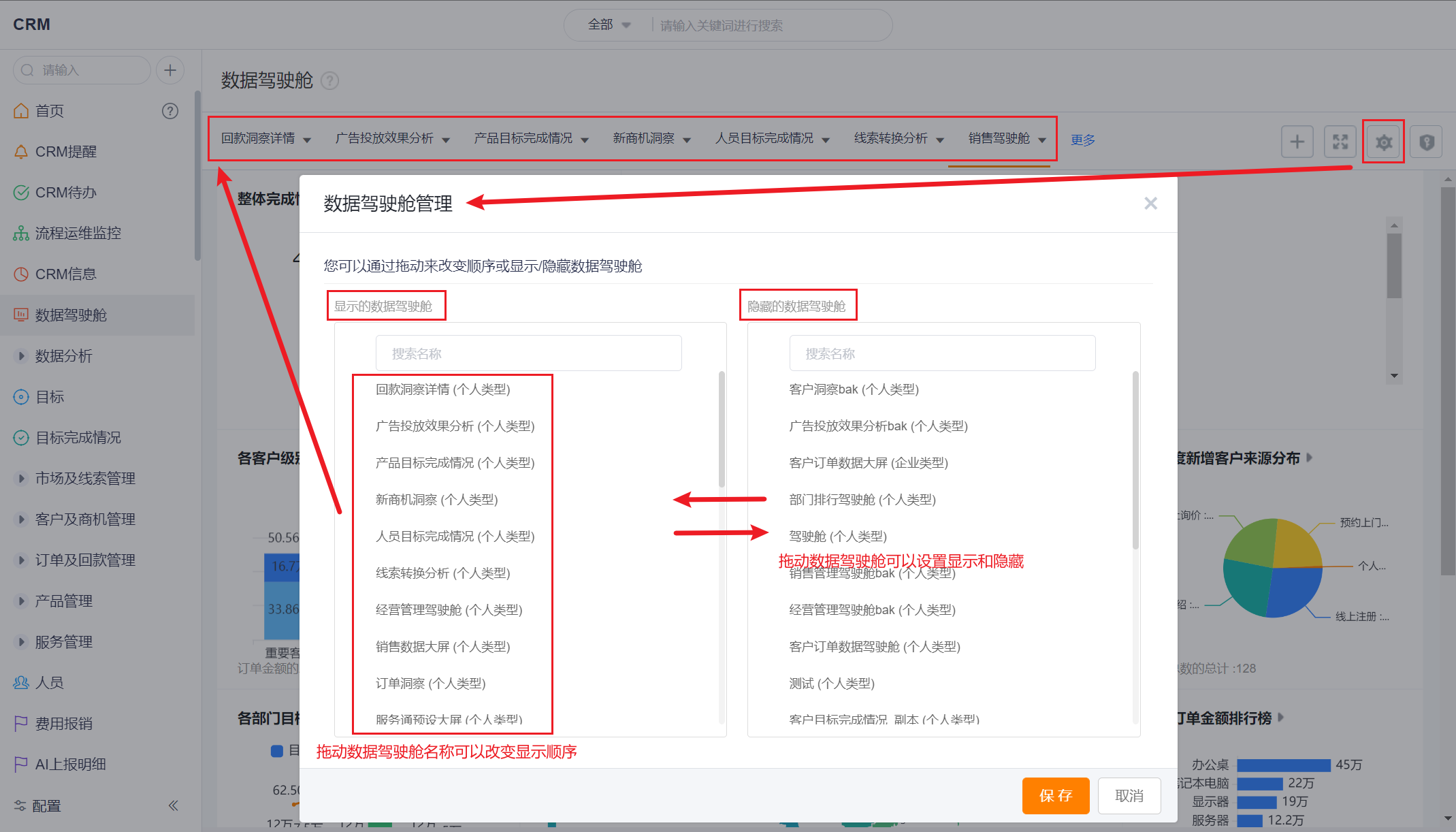1456x832 pixels.
Task: Click search field under 隐藏的数据驾驶舱
Action: (x=942, y=353)
